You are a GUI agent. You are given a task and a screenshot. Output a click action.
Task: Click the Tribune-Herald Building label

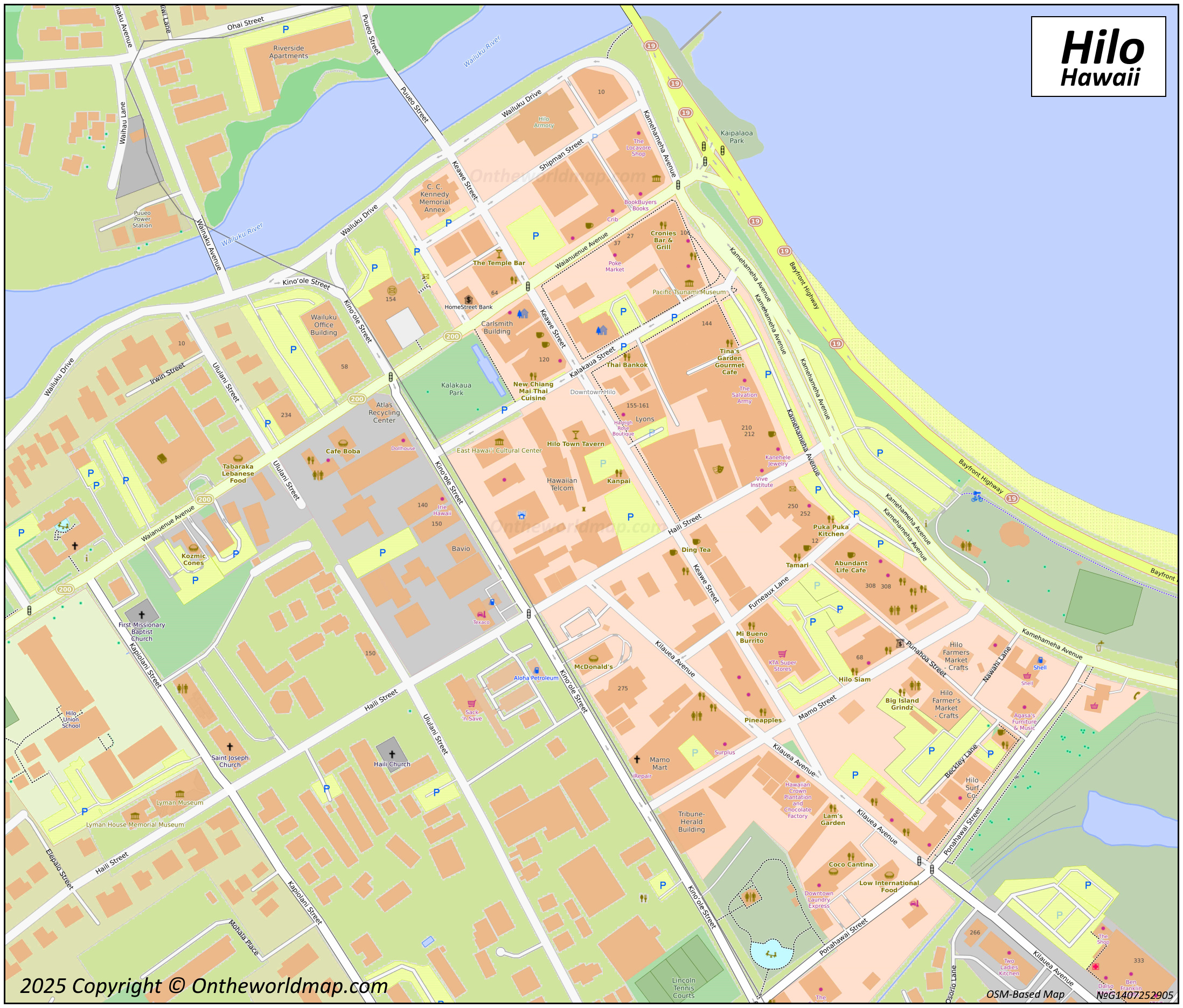(x=691, y=821)
